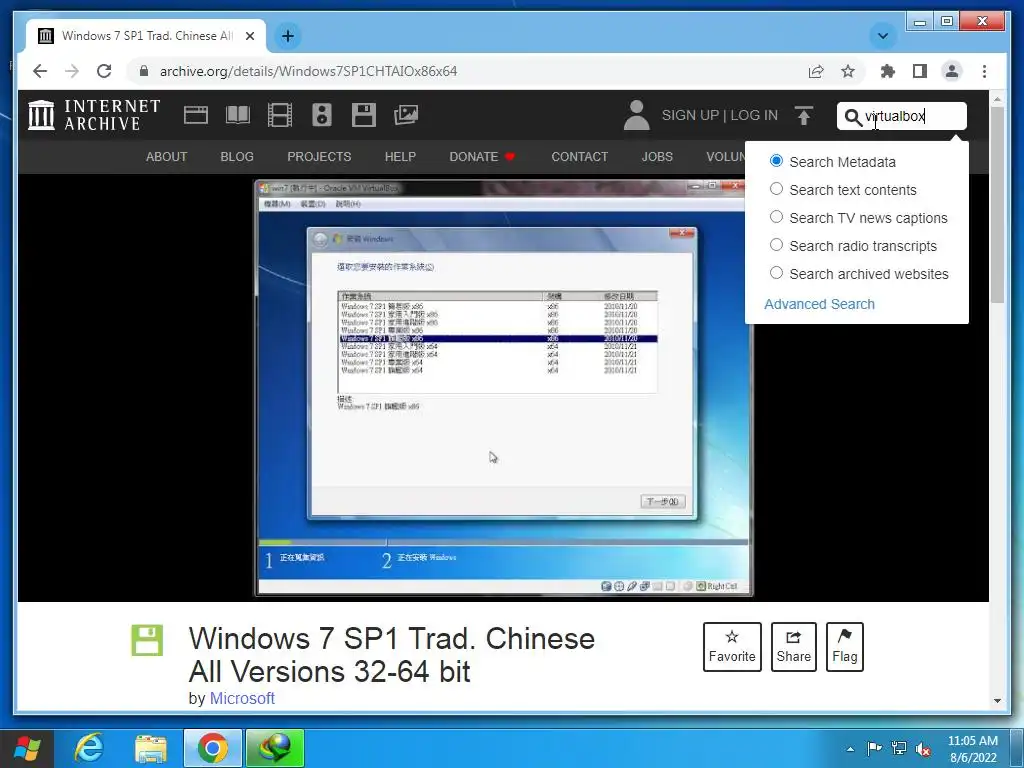
Task: Open Internet Explorer from the taskbar
Action: [89, 748]
